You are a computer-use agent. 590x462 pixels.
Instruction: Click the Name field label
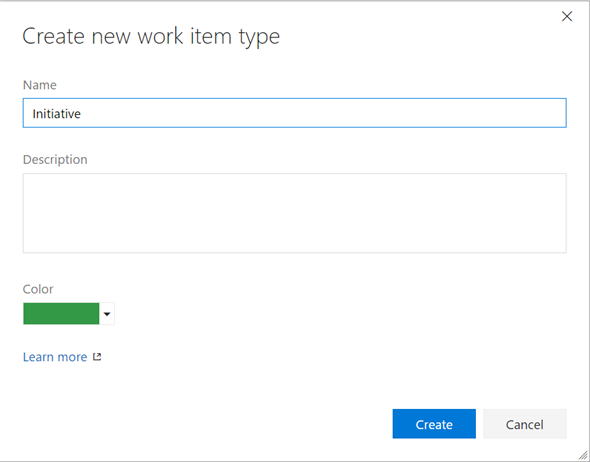pos(40,85)
